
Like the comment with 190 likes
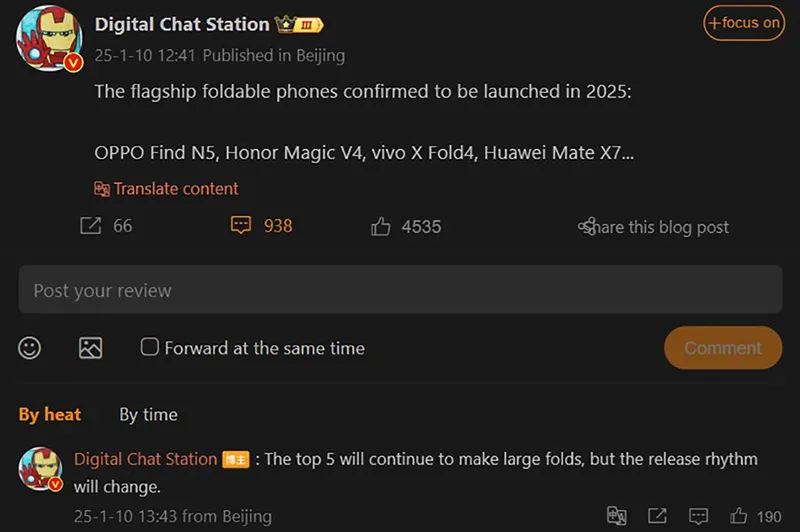(739, 516)
